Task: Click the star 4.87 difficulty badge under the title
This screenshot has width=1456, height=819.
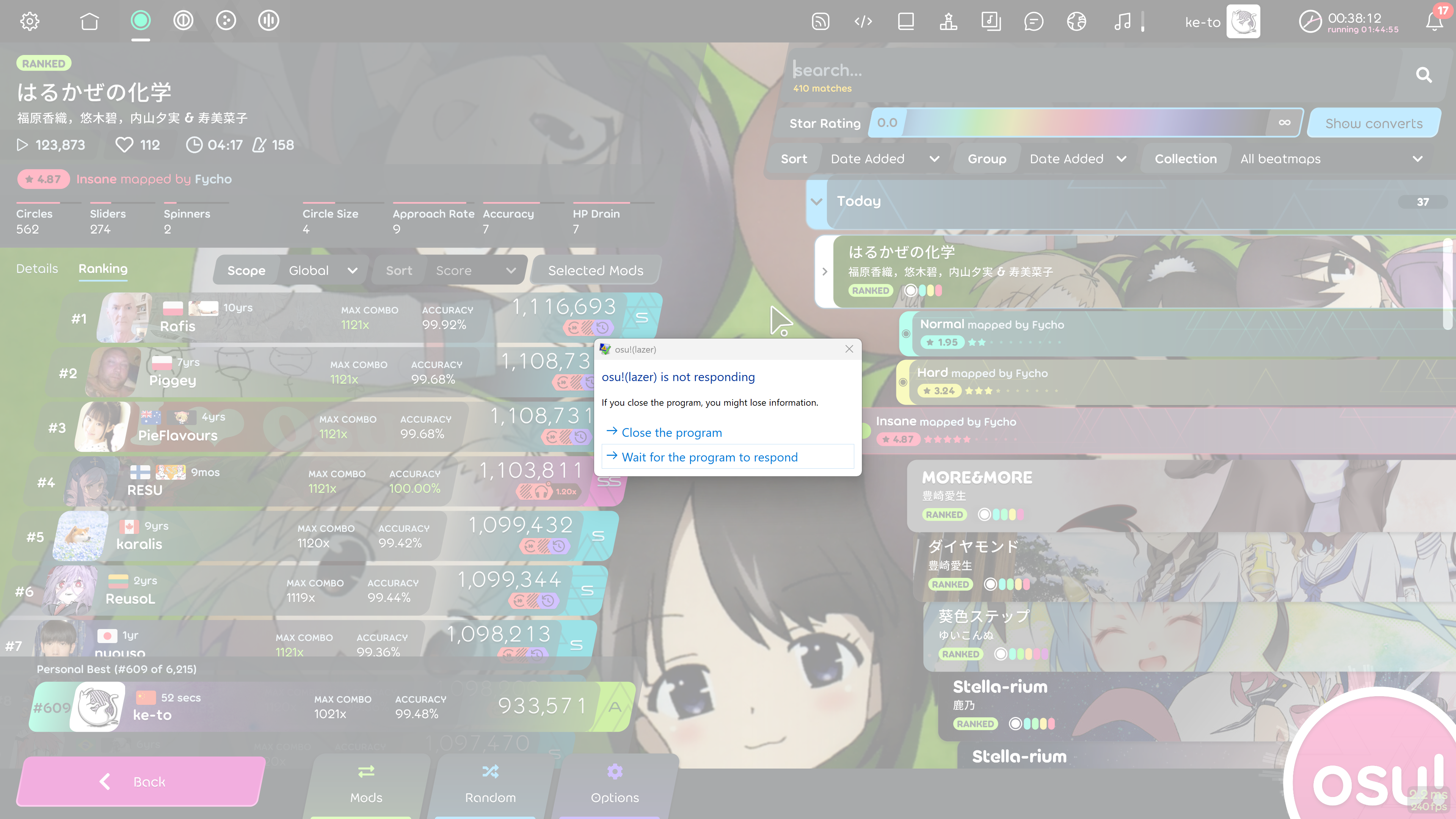Action: tap(44, 179)
